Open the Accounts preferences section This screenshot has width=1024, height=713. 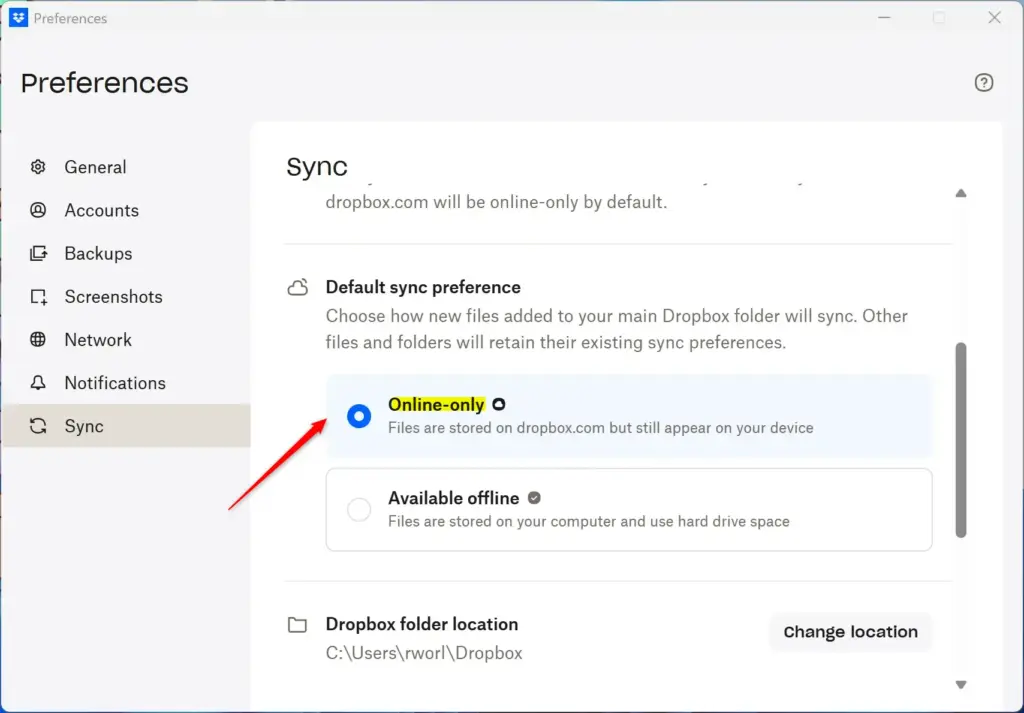click(126, 210)
